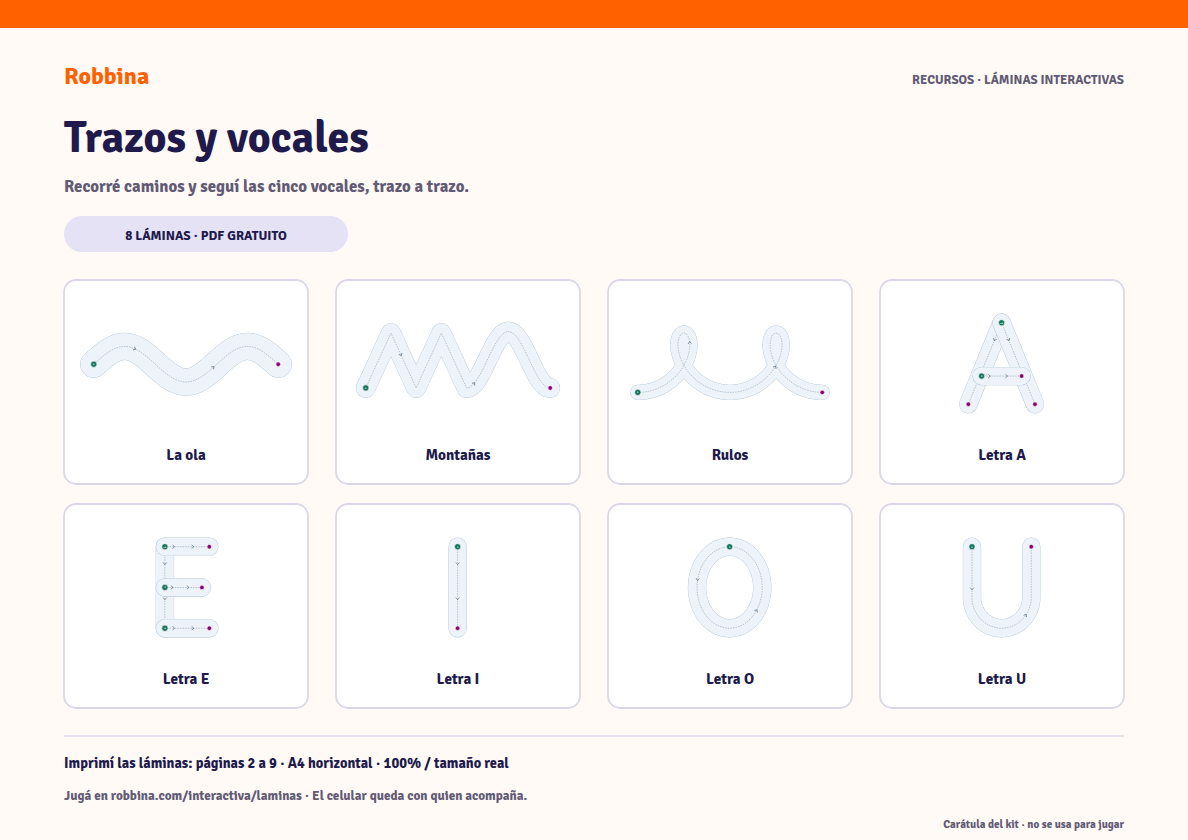Click the zigzag mountains path drawing
1188x840 pixels.
click(458, 360)
